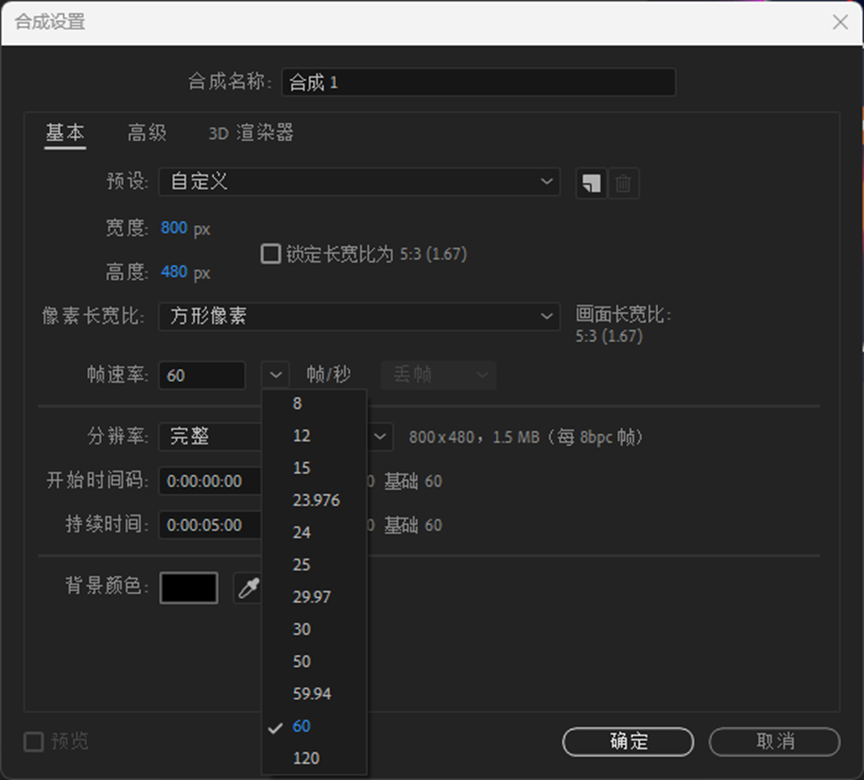
Task: Select 24 fps from list
Action: click(314, 533)
